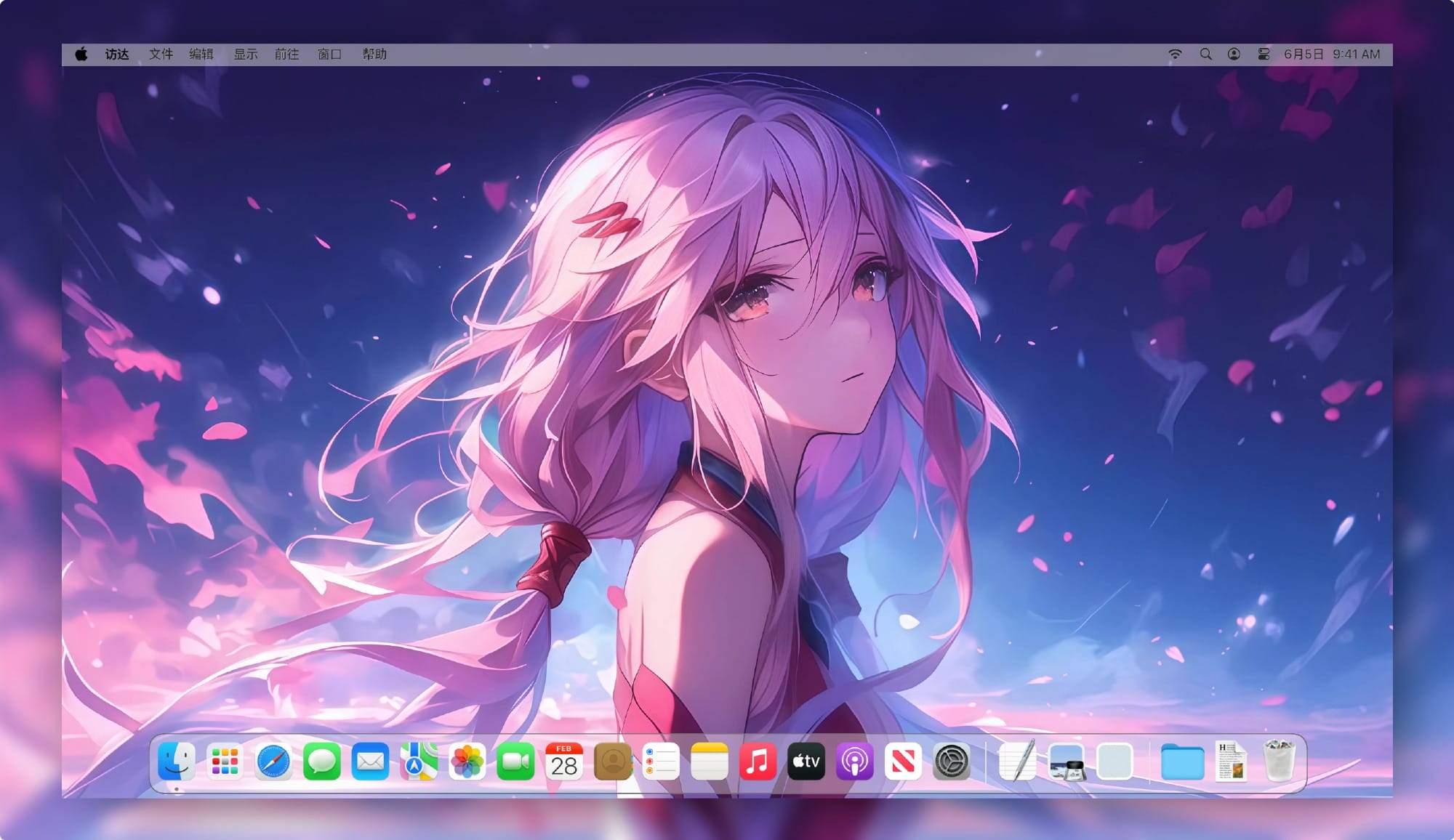
Task: Click the Spotlight search icon
Action: (1205, 54)
